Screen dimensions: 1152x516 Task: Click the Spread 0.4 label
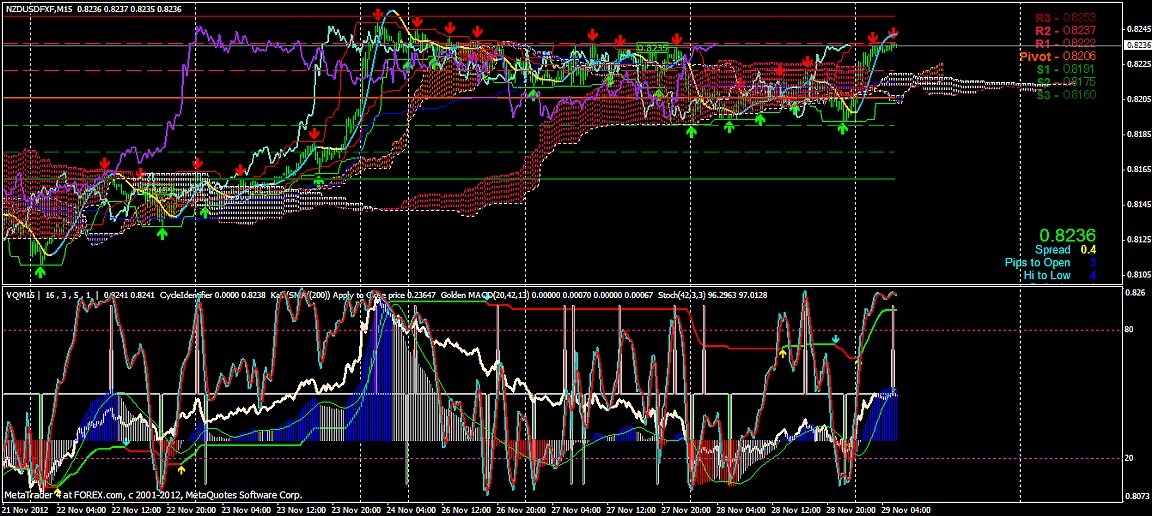coord(1066,250)
